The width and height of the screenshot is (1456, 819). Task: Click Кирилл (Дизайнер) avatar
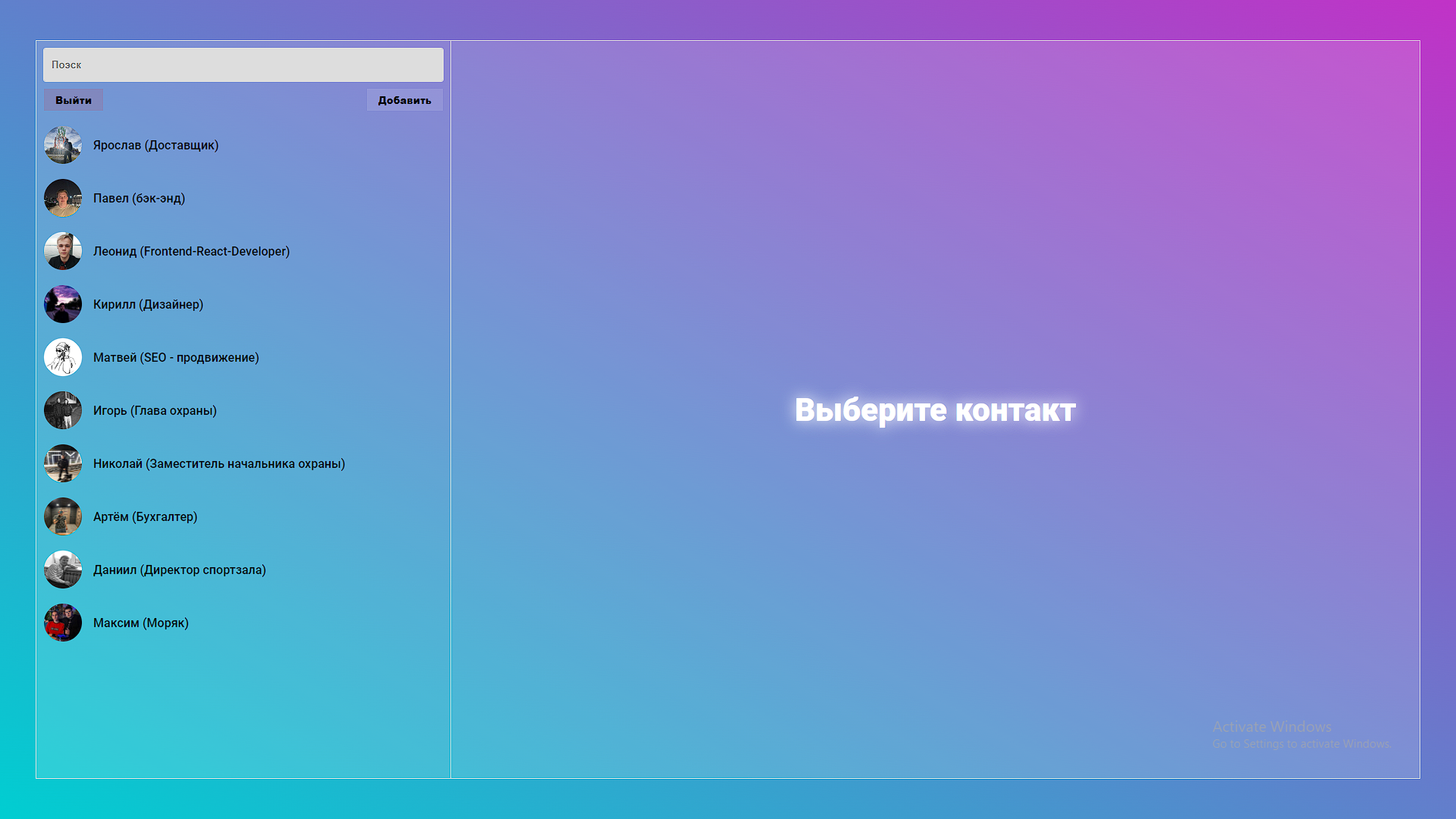63,304
